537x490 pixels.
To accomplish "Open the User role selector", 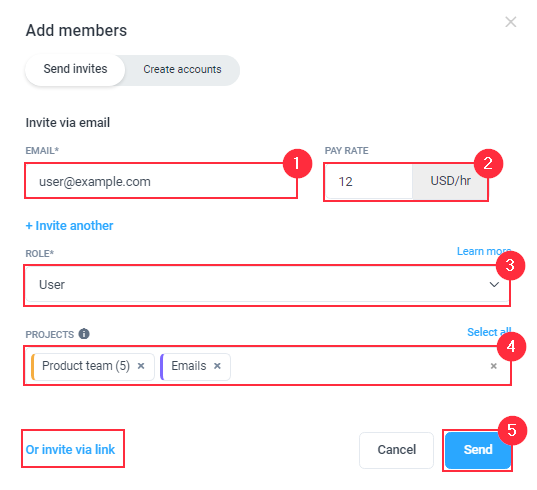I will coord(267,285).
